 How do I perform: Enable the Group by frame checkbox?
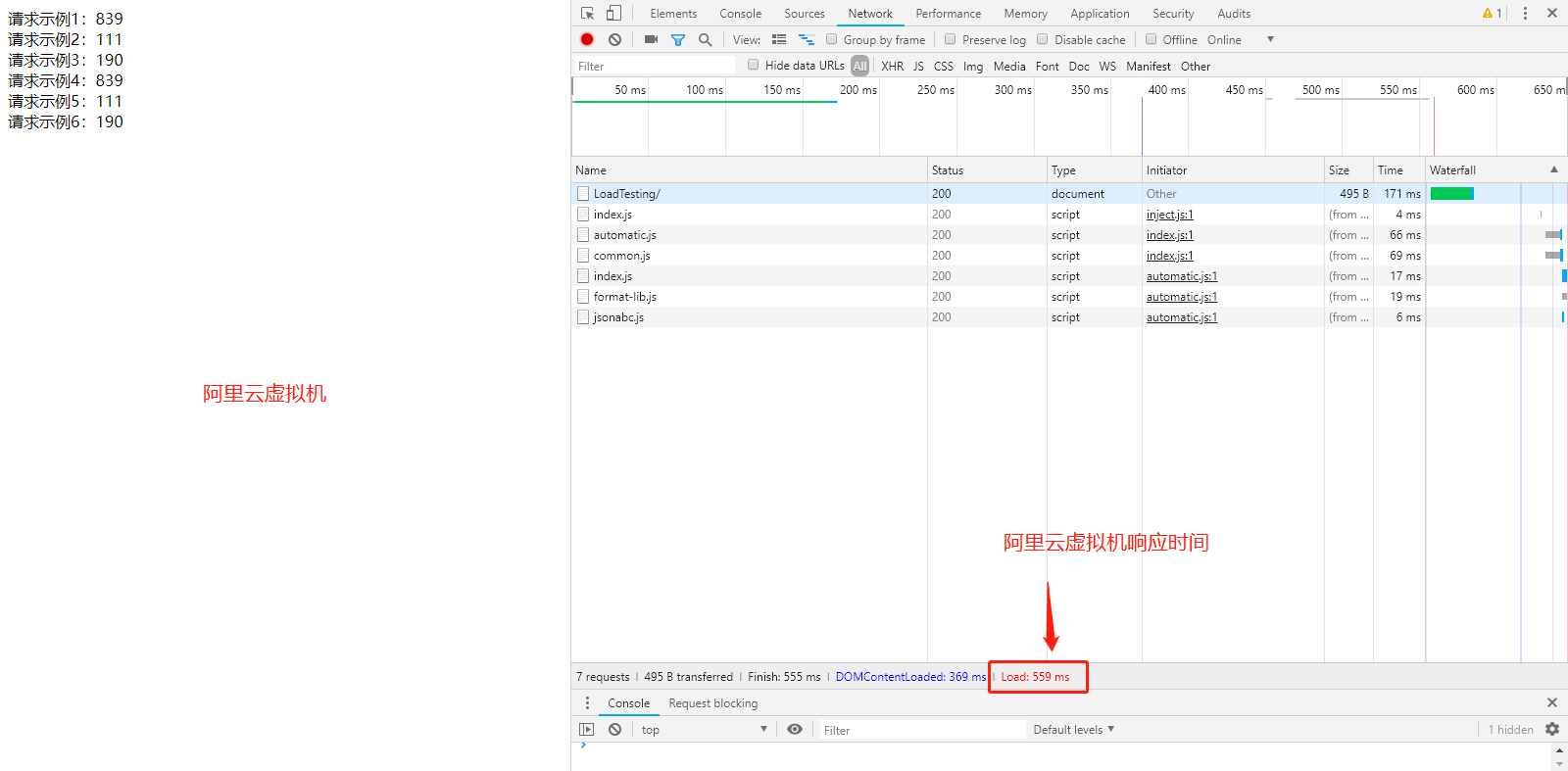coord(831,39)
